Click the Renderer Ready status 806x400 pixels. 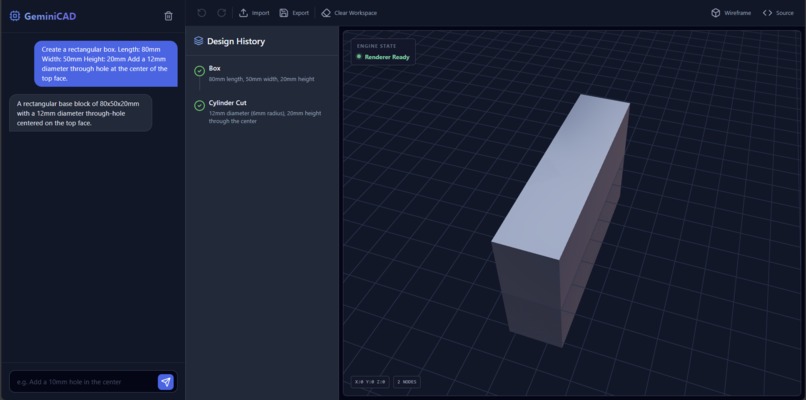(x=383, y=57)
